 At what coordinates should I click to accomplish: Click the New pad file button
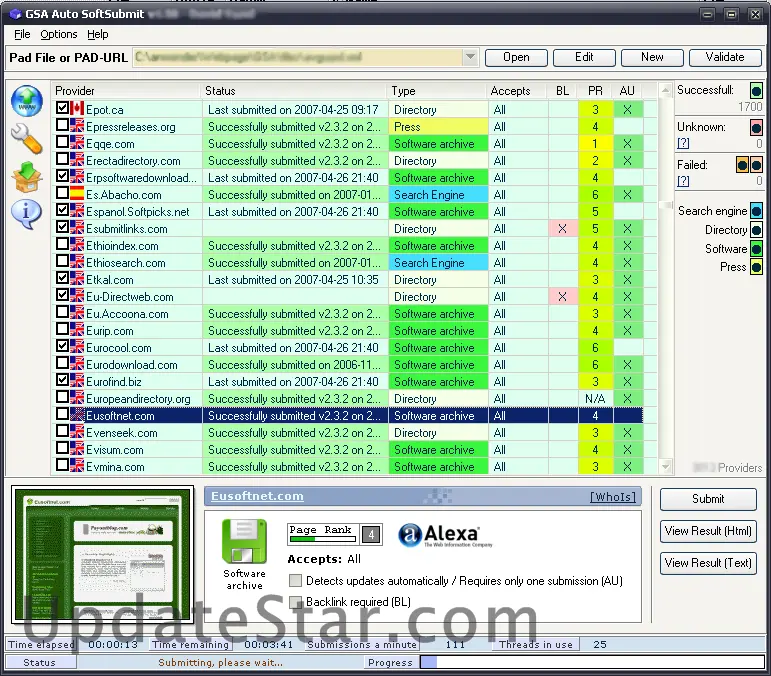[x=652, y=58]
